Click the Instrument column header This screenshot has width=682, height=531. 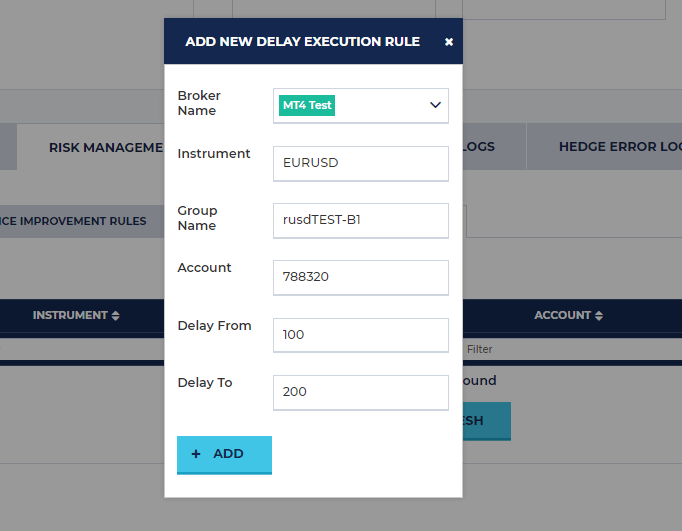click(x=70, y=315)
